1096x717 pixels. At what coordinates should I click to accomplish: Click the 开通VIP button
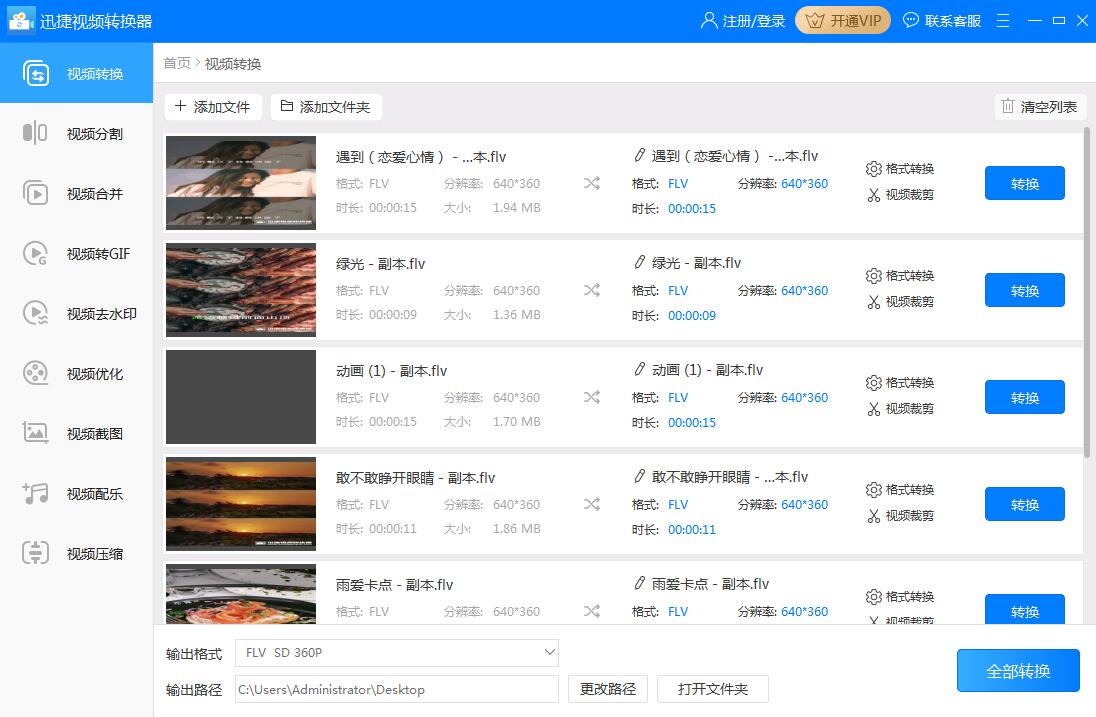point(842,19)
